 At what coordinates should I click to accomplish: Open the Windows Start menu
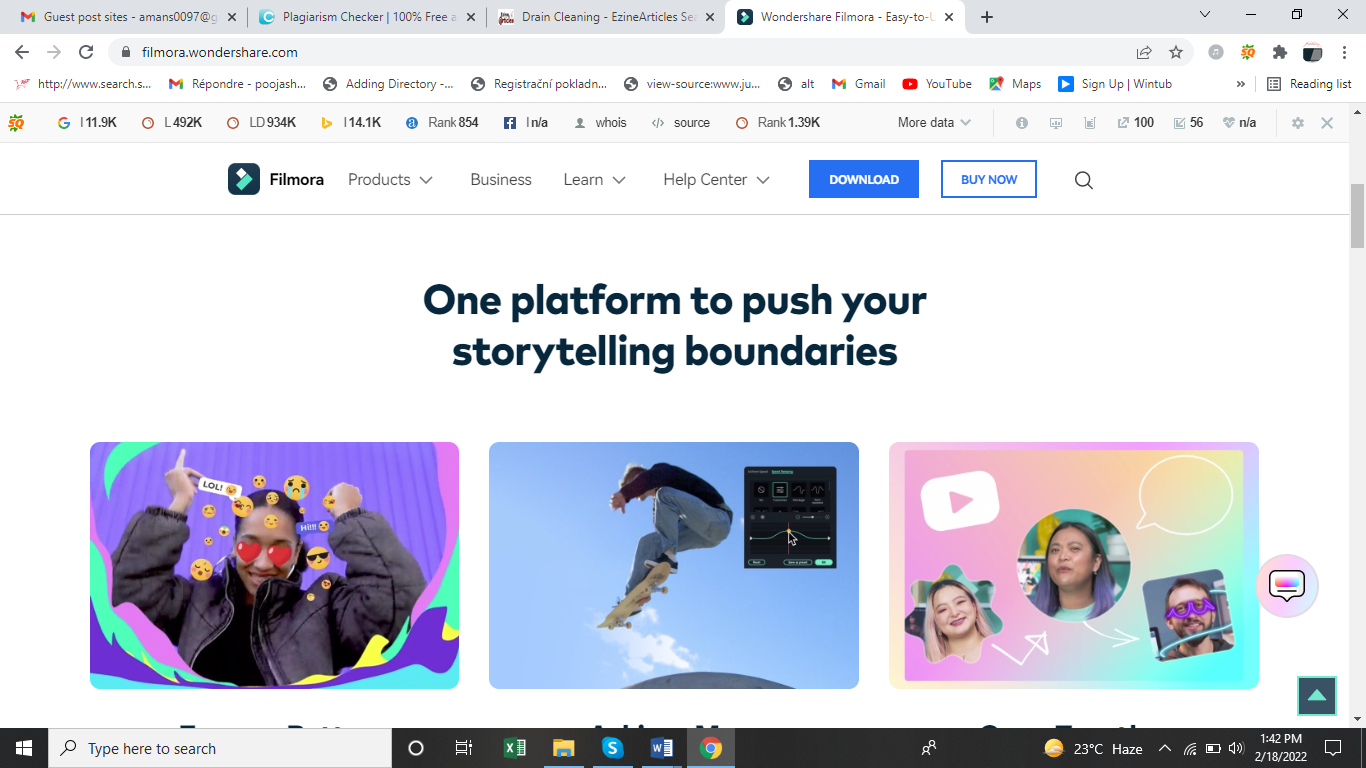point(23,748)
